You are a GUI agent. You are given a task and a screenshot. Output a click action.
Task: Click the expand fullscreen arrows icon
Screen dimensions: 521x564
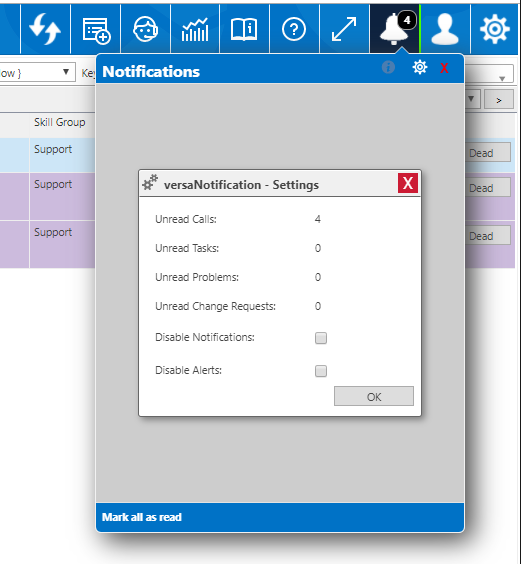coord(344,29)
